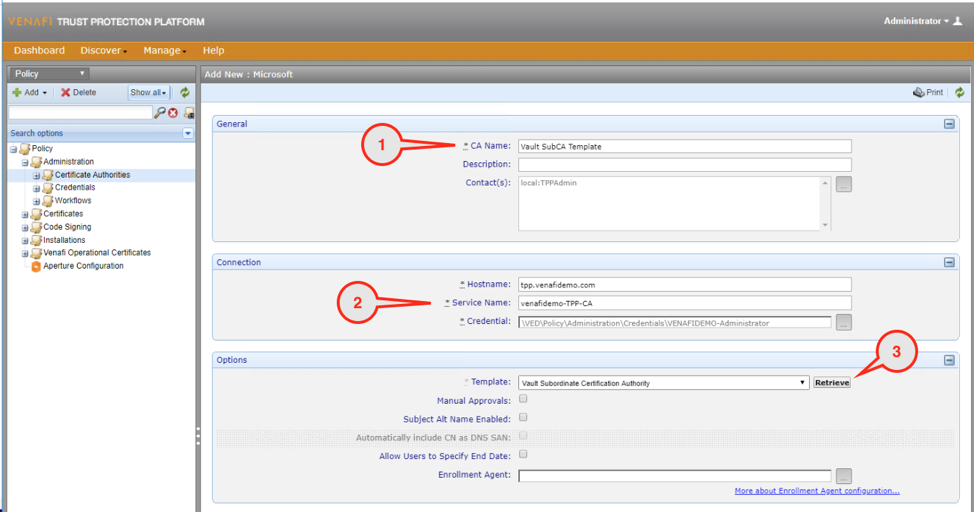Click the Hostname input field

pyautogui.click(x=685, y=285)
